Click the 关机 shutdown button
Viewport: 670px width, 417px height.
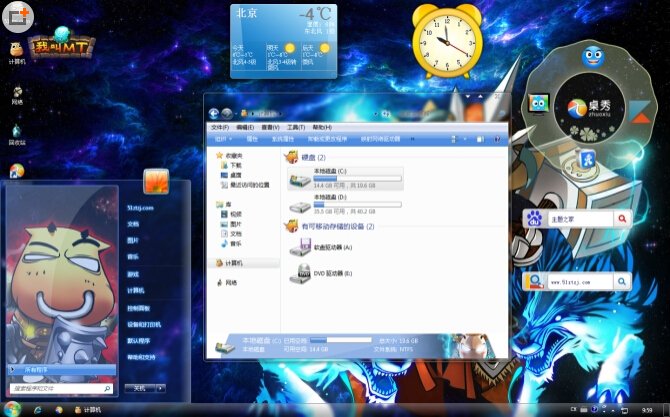140,388
